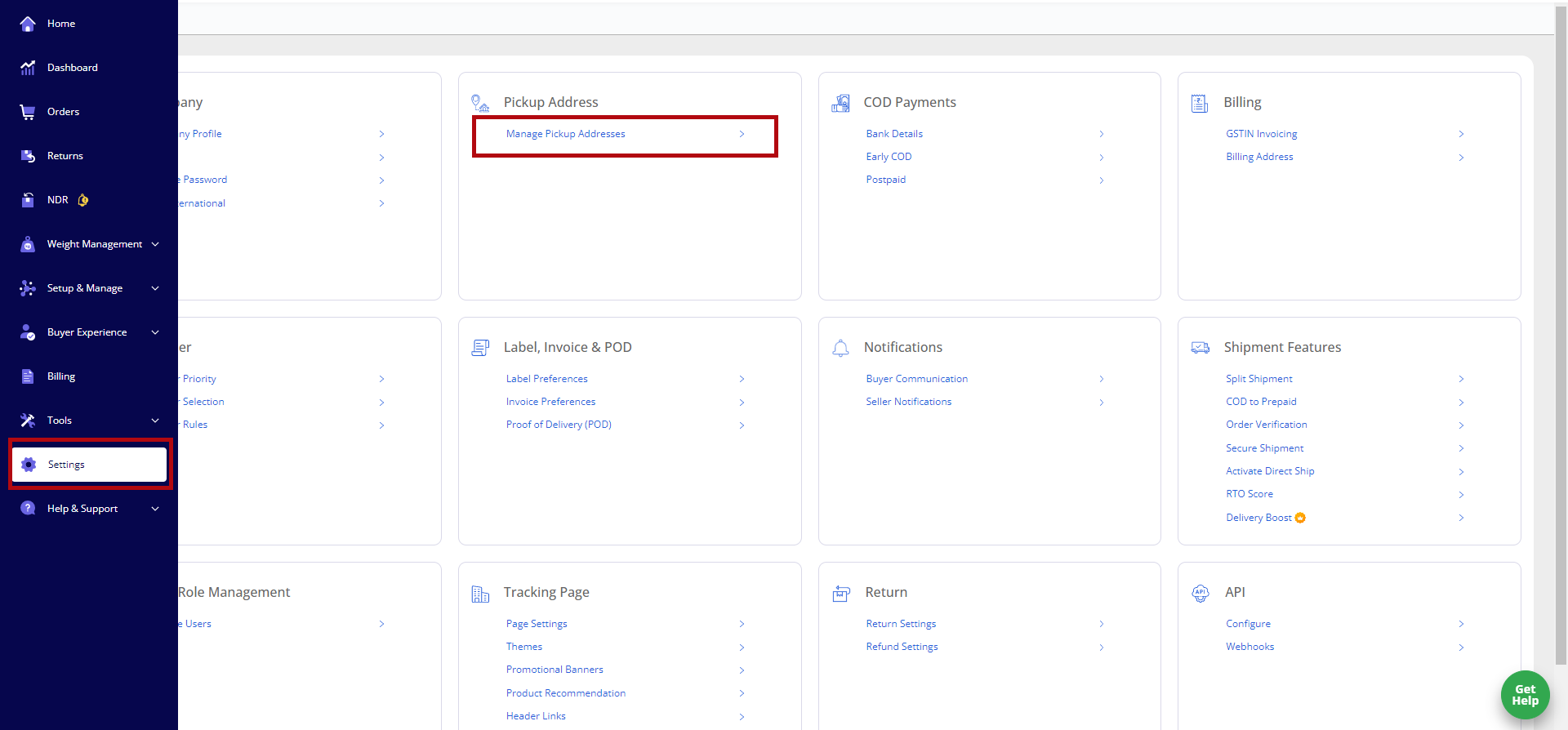
Task: Open Delivery Boost shipment feature
Action: [x=1258, y=518]
